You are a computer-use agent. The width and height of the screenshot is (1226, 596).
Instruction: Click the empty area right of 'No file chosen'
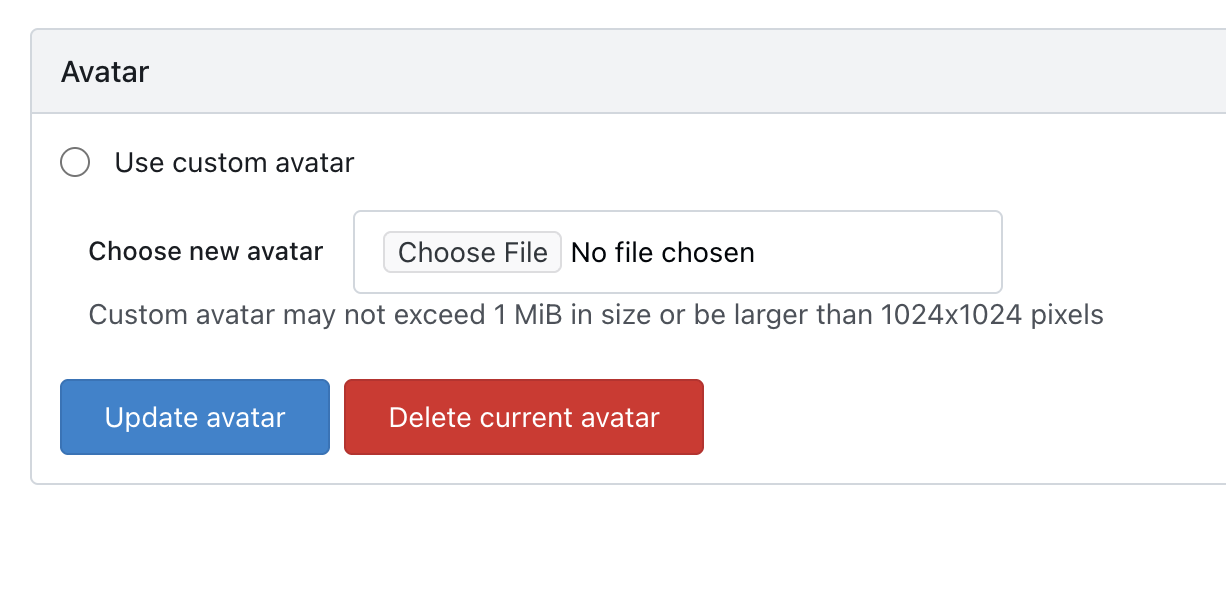tap(880, 252)
